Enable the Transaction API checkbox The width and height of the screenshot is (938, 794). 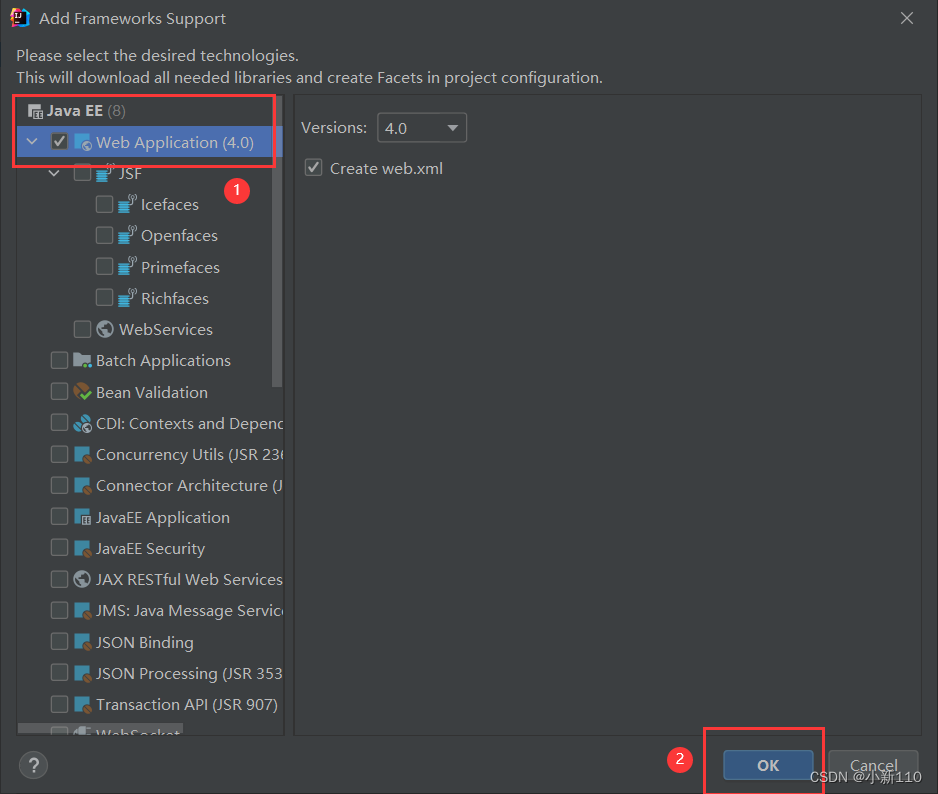point(59,704)
